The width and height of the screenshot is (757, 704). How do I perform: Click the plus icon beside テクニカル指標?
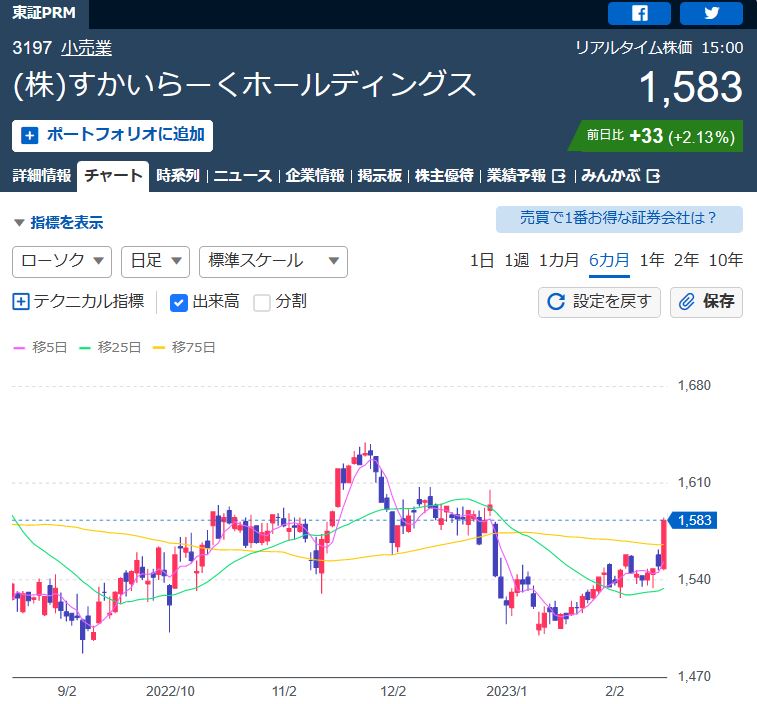tap(21, 302)
